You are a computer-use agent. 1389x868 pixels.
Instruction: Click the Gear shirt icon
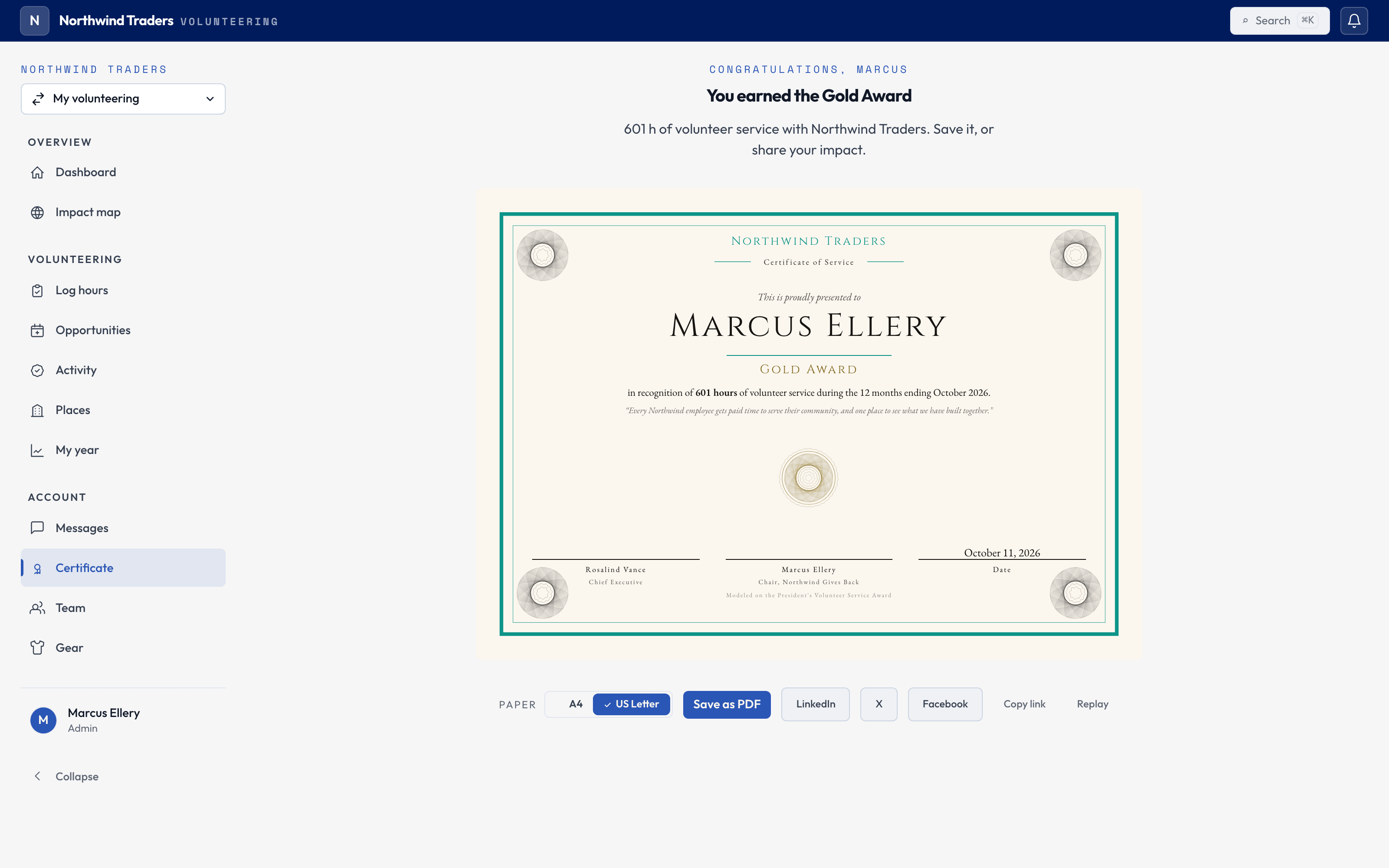click(x=37, y=648)
